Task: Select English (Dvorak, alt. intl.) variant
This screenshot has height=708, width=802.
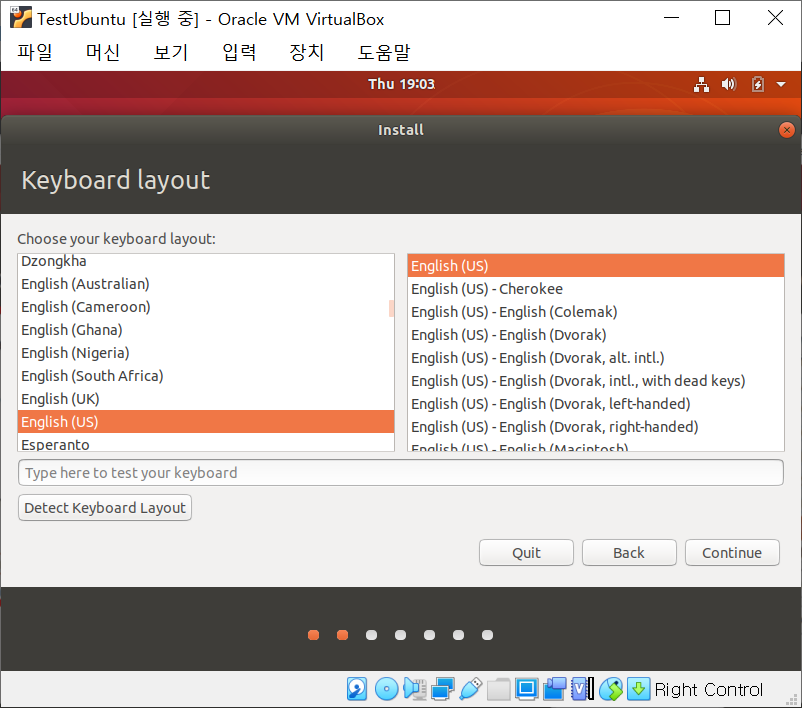Action: coord(596,358)
